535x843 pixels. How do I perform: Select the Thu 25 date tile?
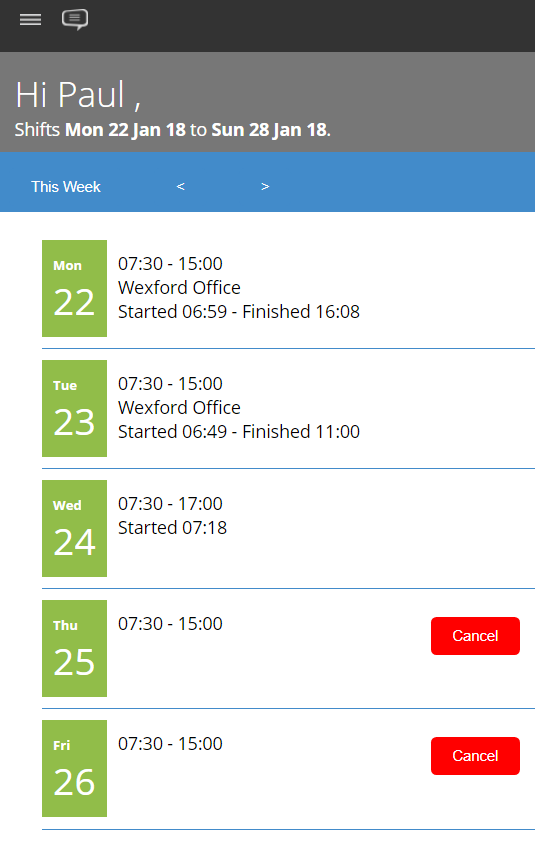point(74,648)
